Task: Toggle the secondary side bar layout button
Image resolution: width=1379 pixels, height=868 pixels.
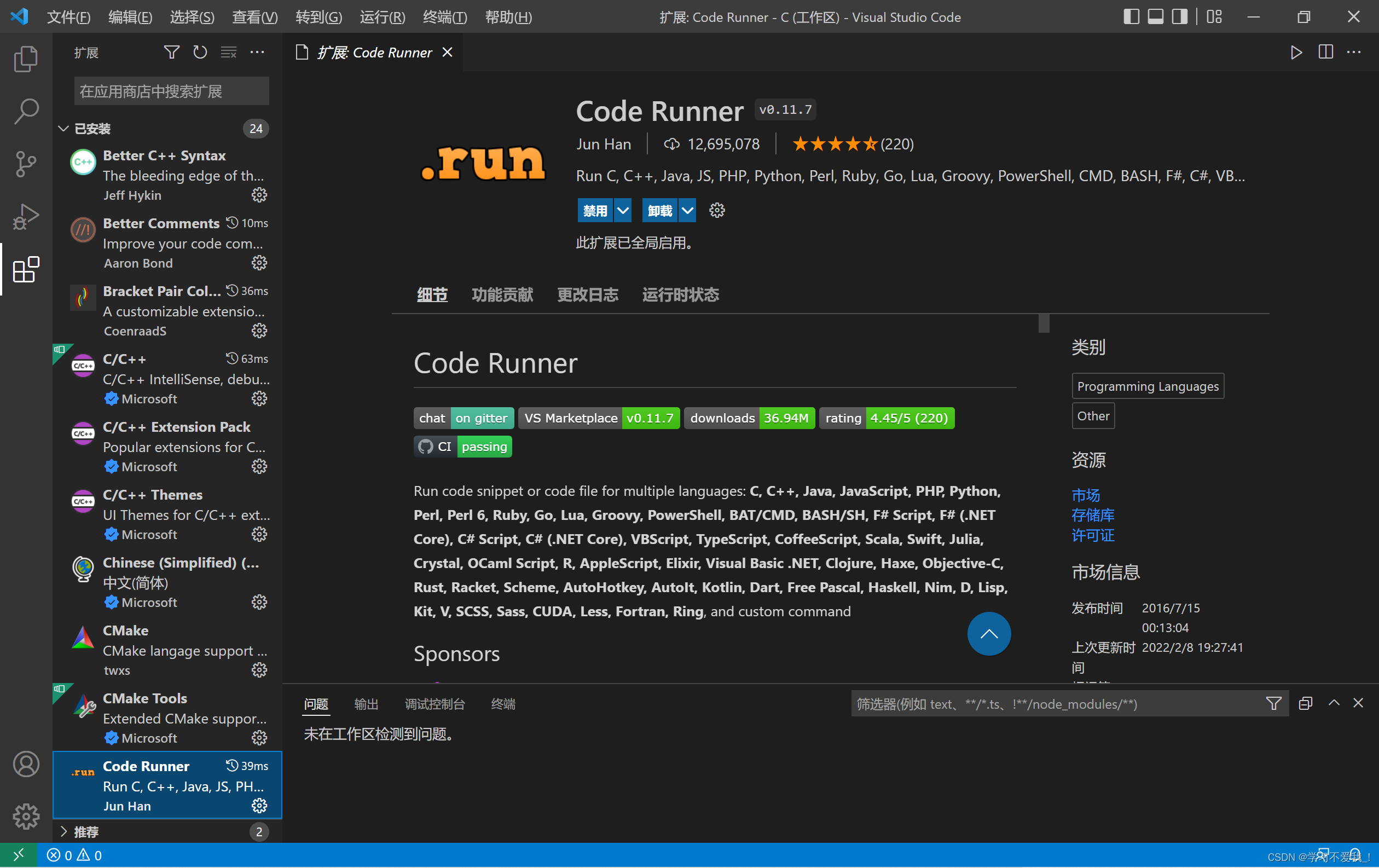Action: point(1180,16)
